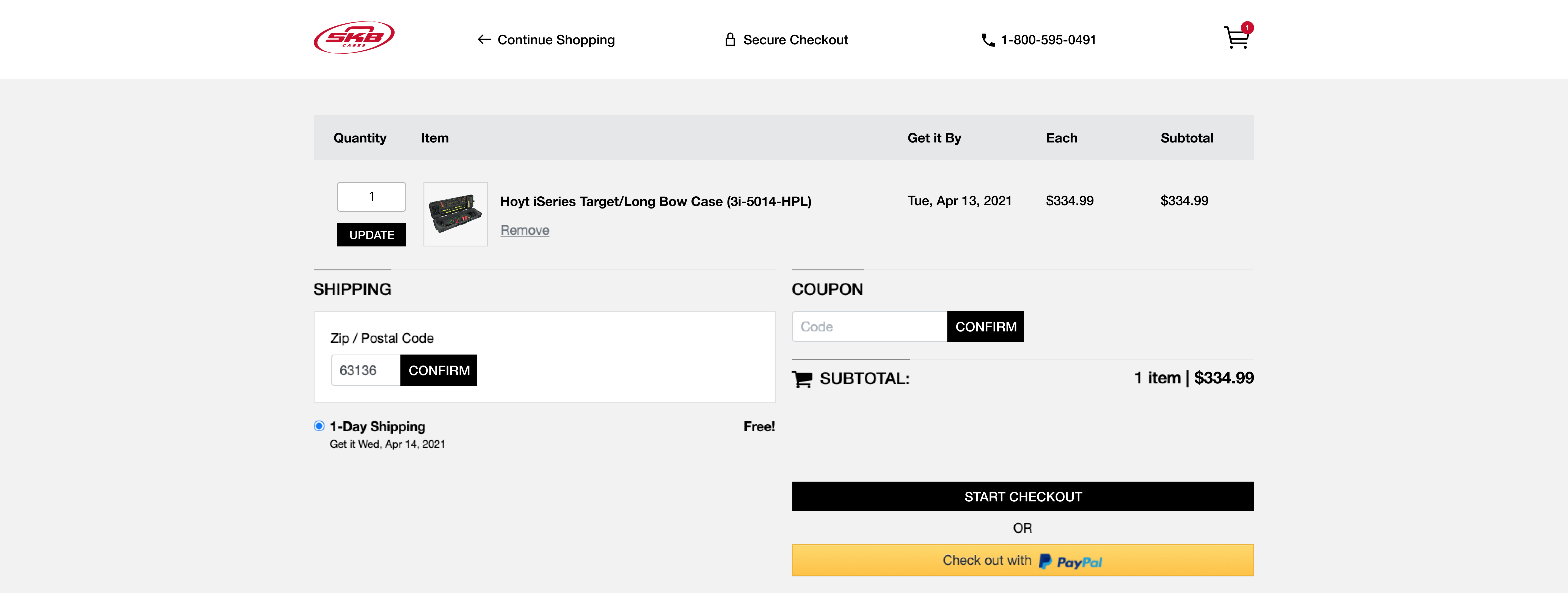This screenshot has width=1568, height=593.
Task: Select the 1-Day Shipping radio button
Action: 319,426
